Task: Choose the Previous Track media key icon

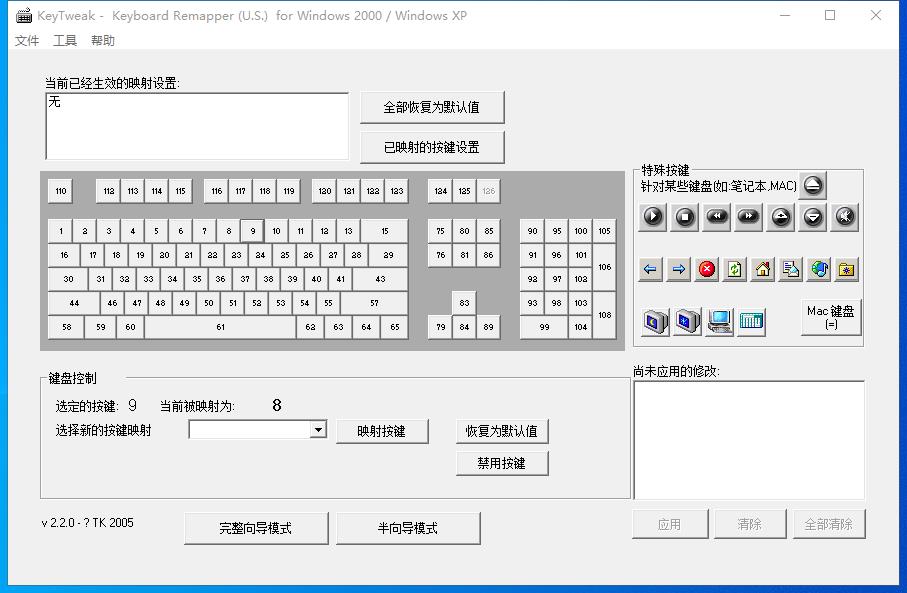Action: coord(717,217)
